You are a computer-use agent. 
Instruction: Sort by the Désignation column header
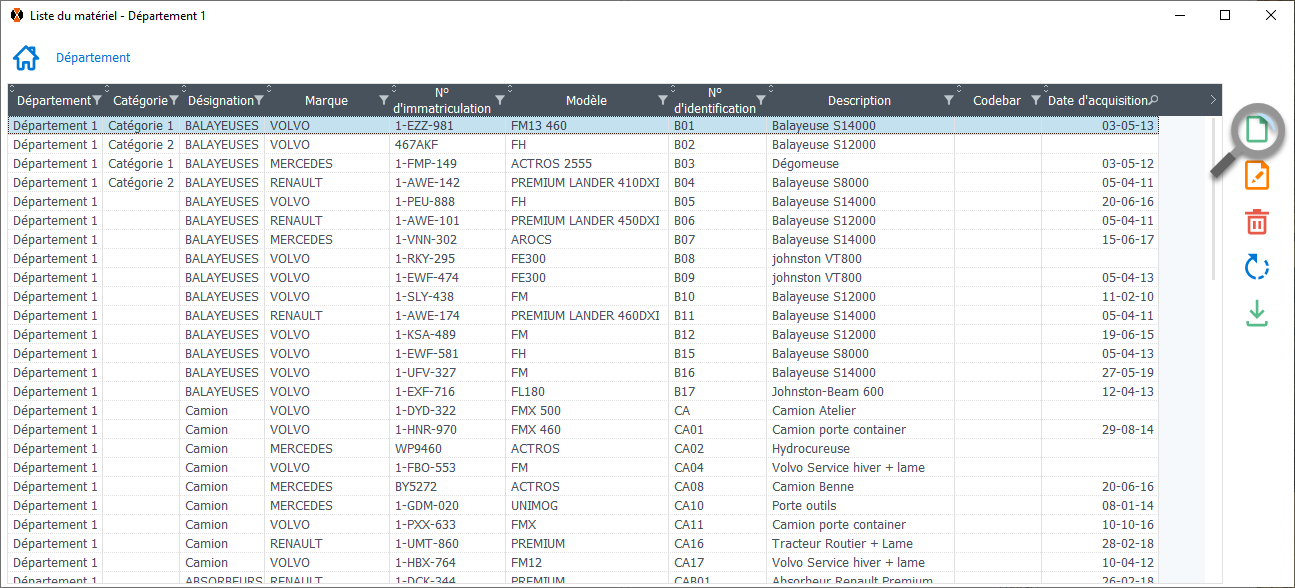(220, 100)
